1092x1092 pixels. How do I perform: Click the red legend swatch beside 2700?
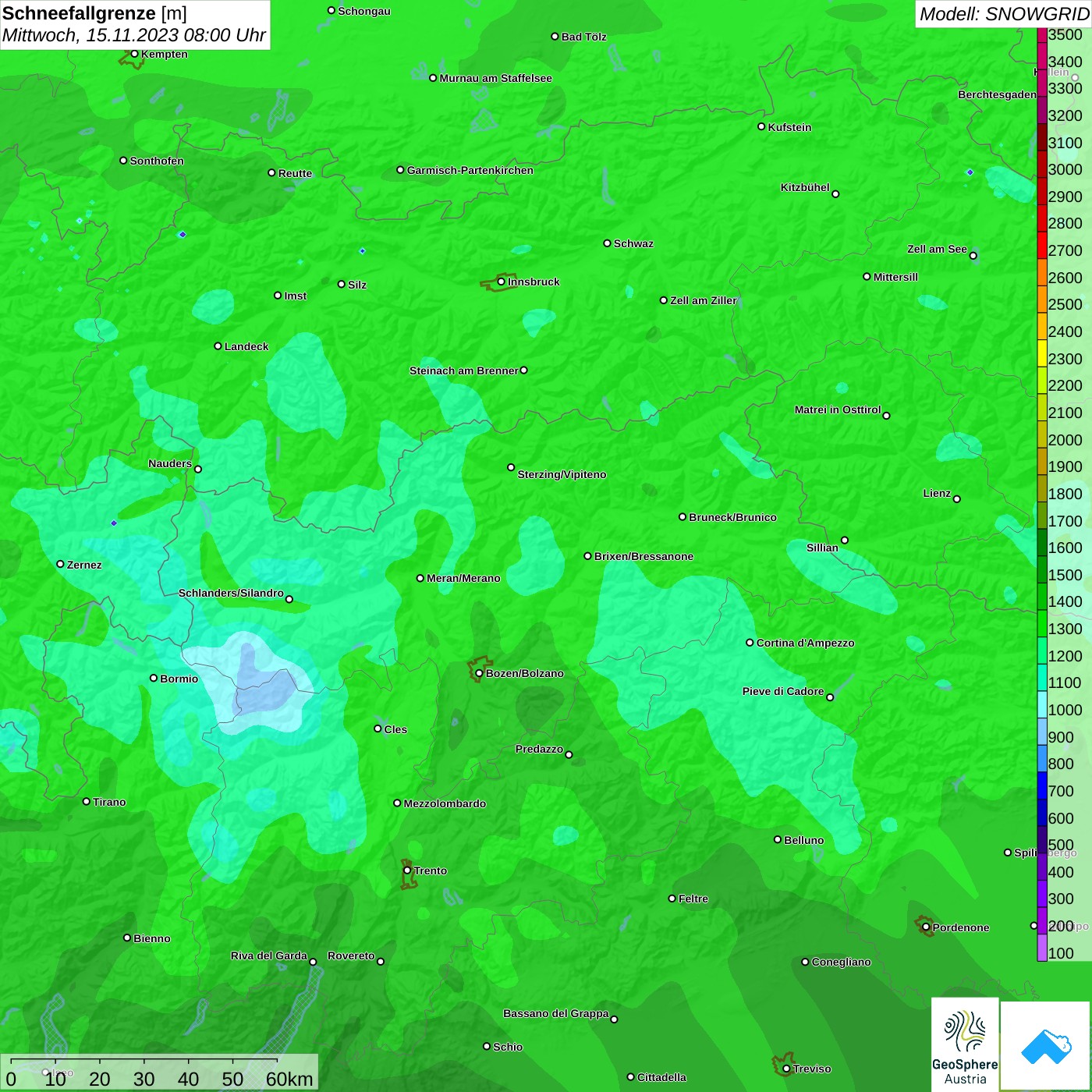tap(1042, 245)
